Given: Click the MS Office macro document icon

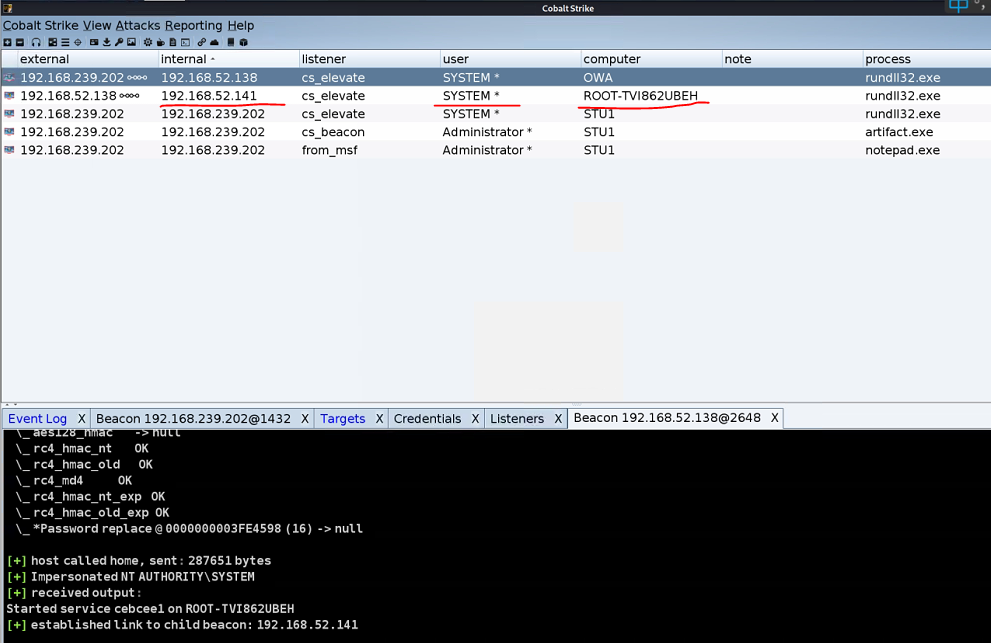Looking at the screenshot, I should click(x=173, y=42).
